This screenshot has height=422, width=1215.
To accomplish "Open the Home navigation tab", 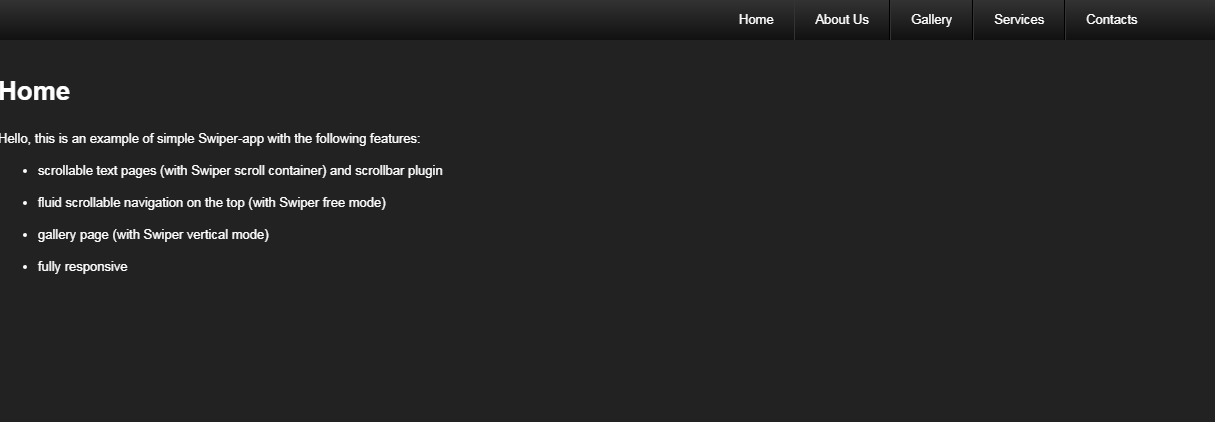I will pos(756,20).
